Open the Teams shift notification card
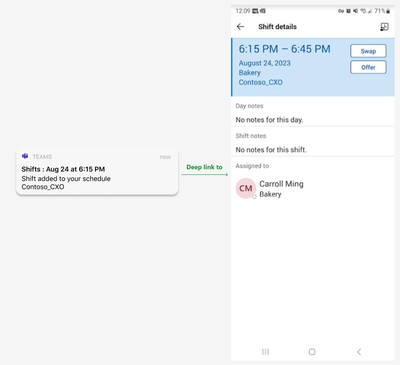 tap(97, 171)
